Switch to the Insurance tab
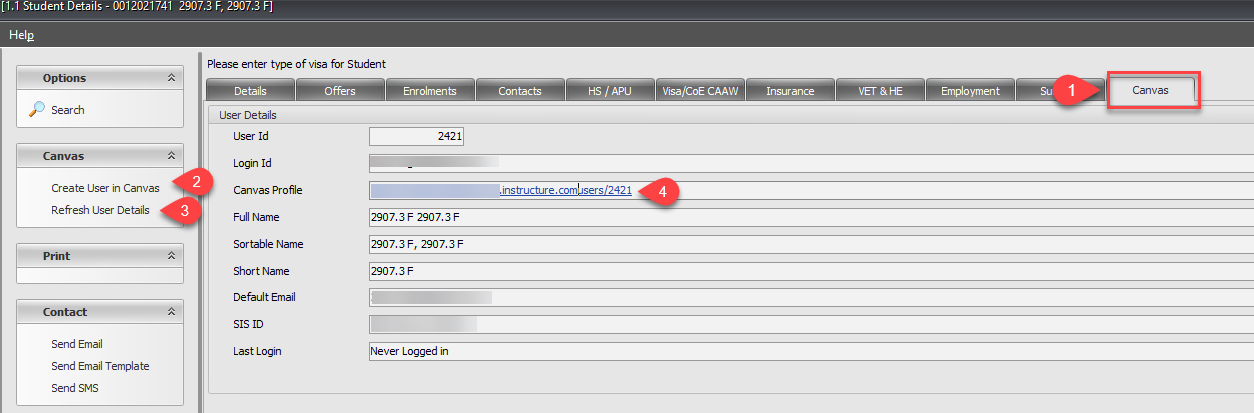 coord(790,91)
